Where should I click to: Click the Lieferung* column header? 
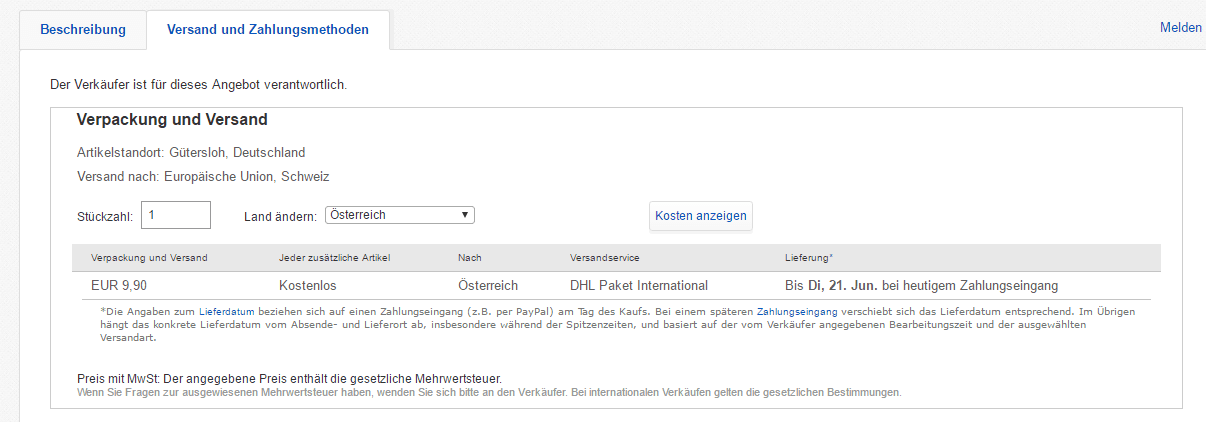pos(809,258)
